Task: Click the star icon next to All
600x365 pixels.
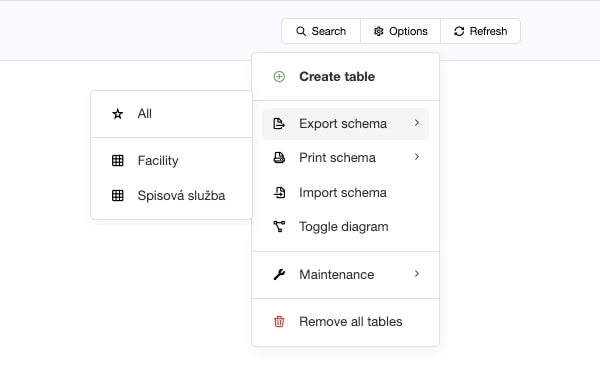Action: (x=118, y=114)
